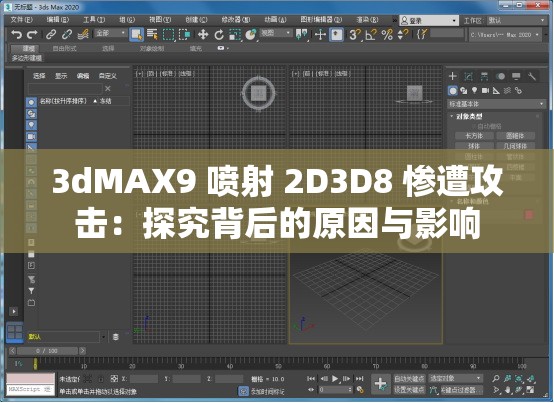Click the Play Animation button

click(335, 379)
